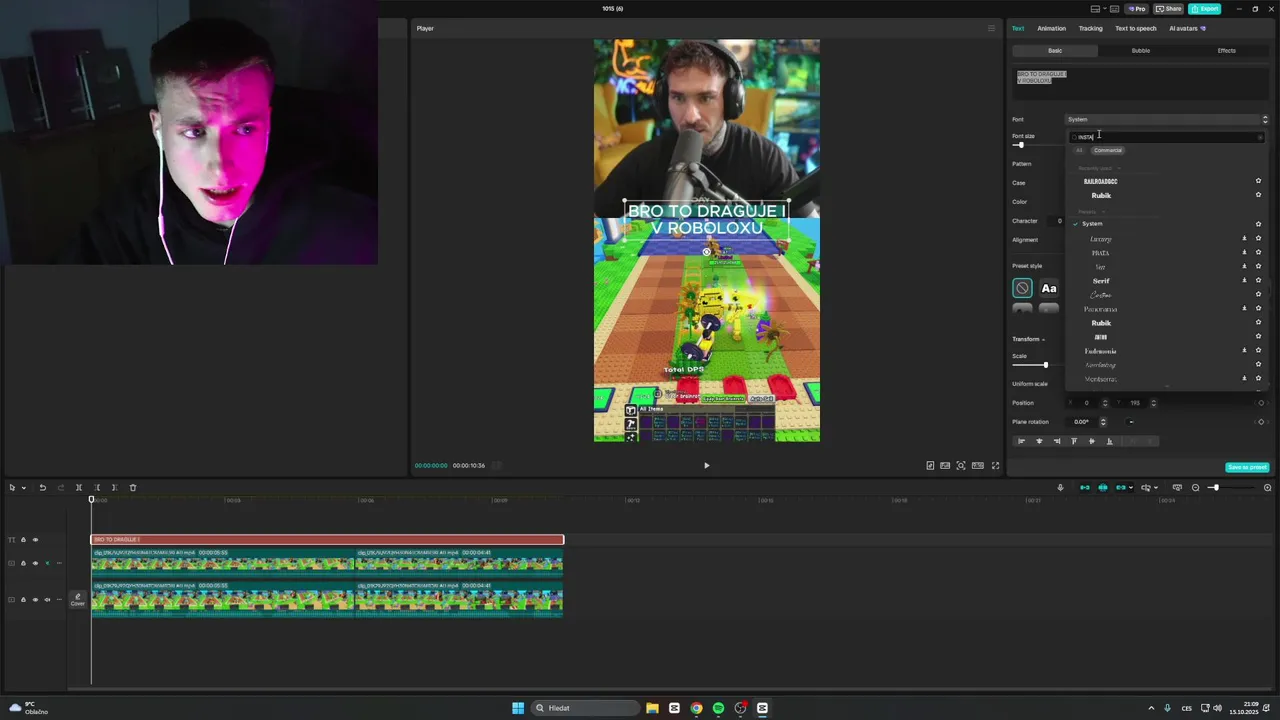This screenshot has height=720, width=1280.
Task: Step the Position Y value
Action: coord(1153,403)
